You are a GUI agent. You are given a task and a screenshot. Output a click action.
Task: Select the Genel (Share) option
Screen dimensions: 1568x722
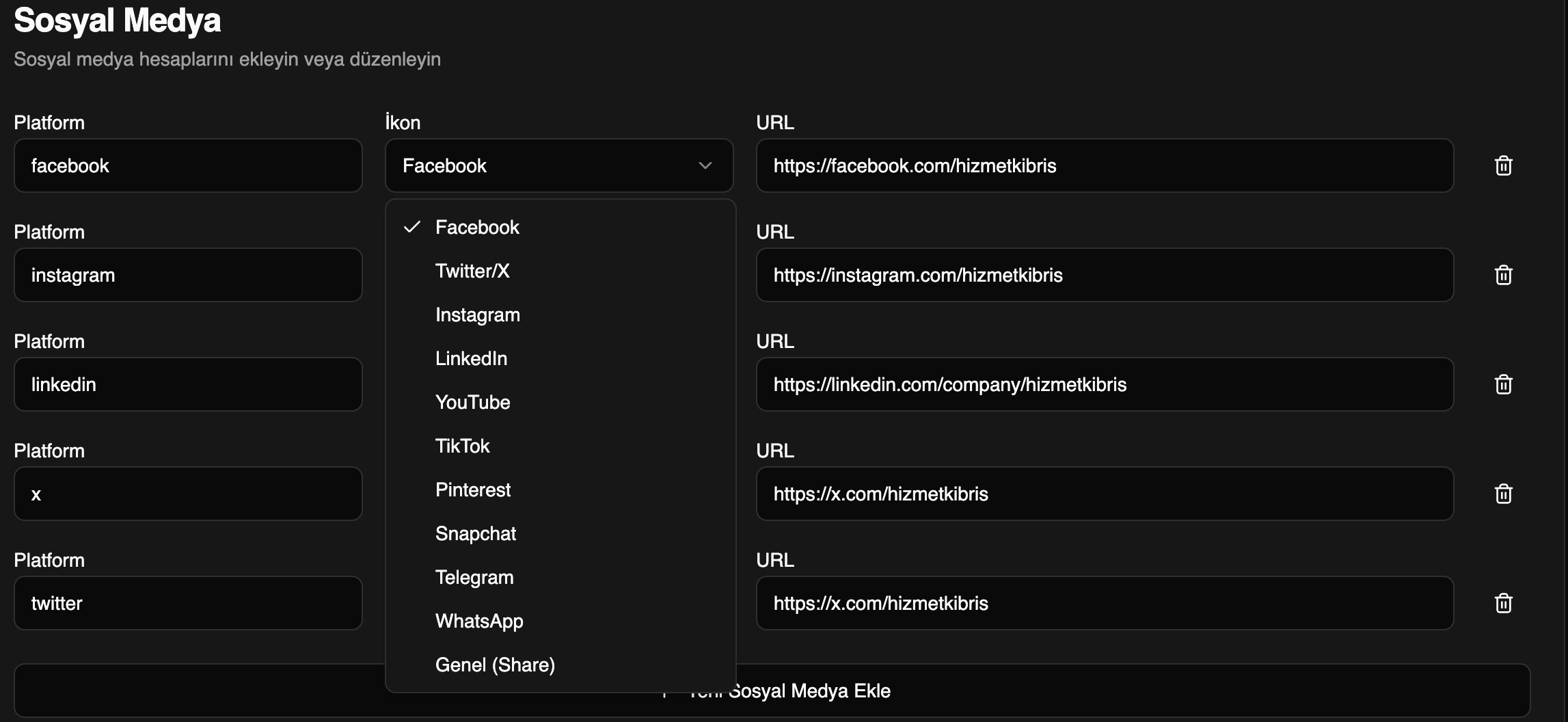pyautogui.click(x=560, y=665)
